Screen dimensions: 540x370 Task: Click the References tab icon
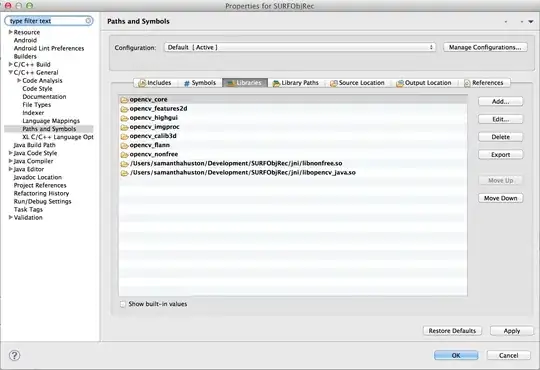tap(467, 83)
